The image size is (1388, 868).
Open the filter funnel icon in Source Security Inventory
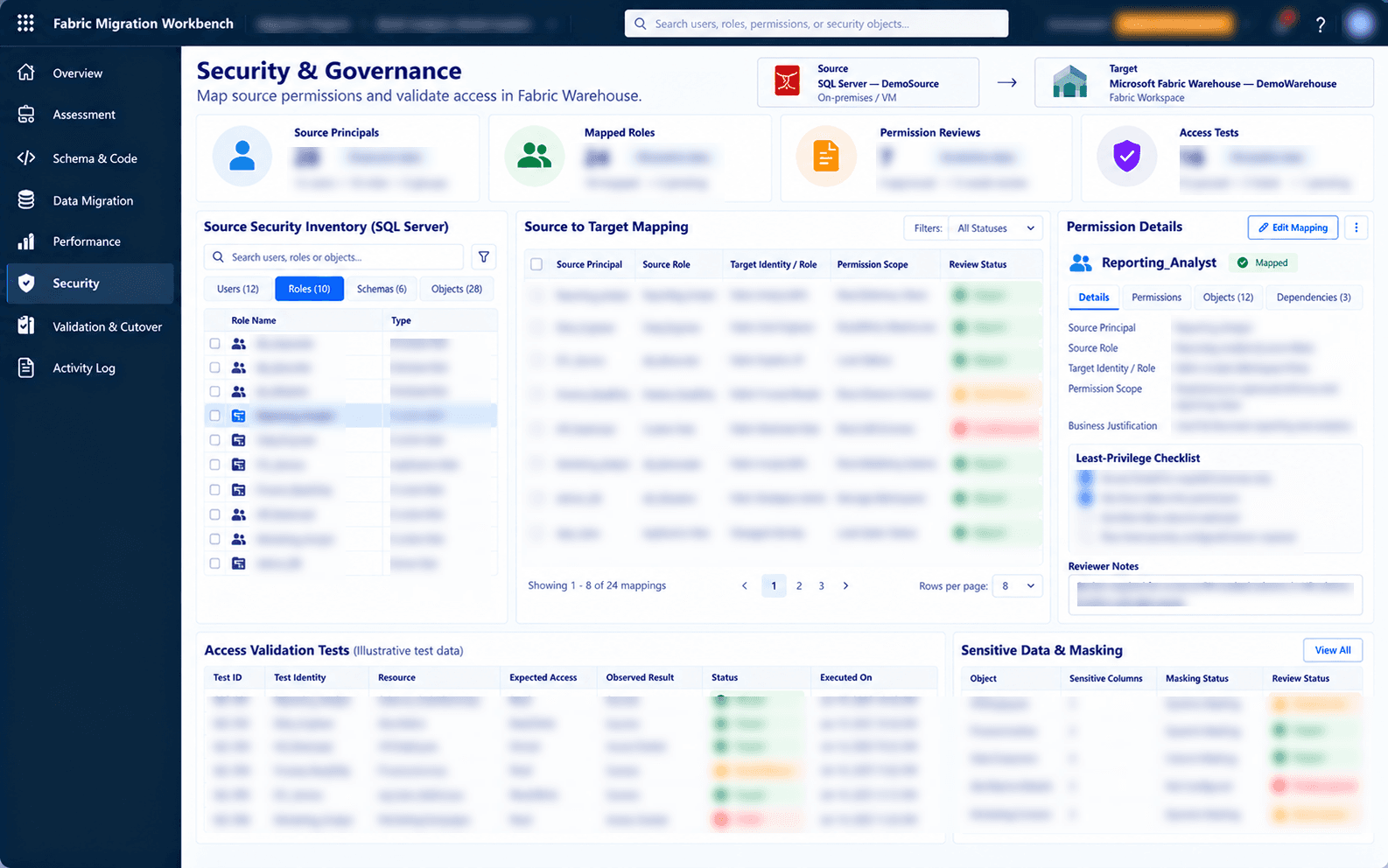coord(484,257)
